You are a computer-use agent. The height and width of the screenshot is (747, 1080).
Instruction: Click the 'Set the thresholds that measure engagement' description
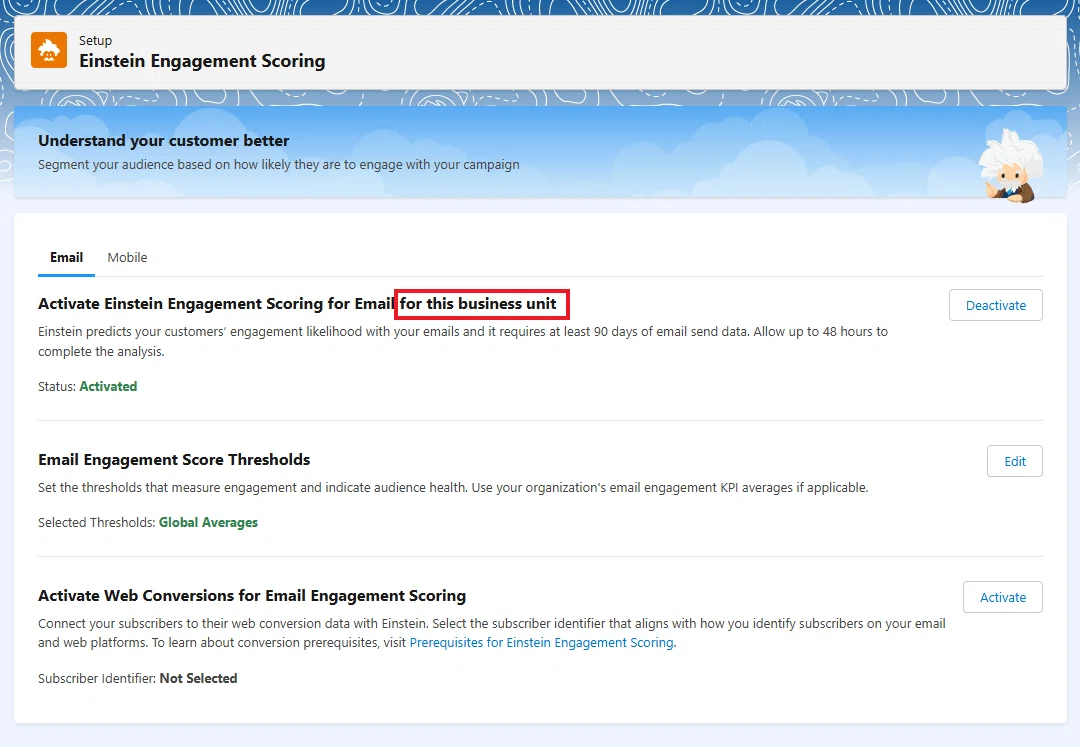pyautogui.click(x=453, y=487)
